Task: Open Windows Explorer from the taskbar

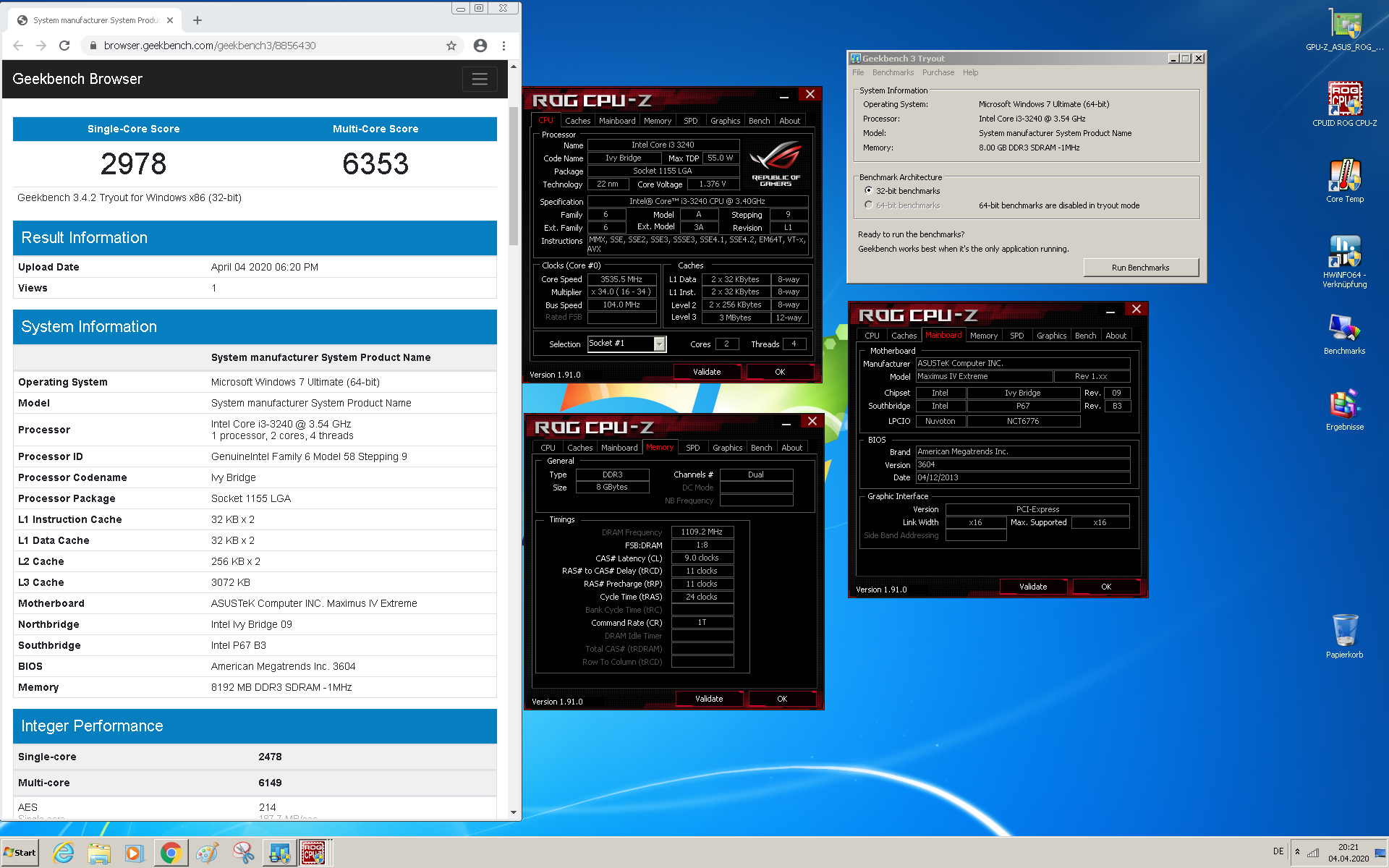Action: 98,853
